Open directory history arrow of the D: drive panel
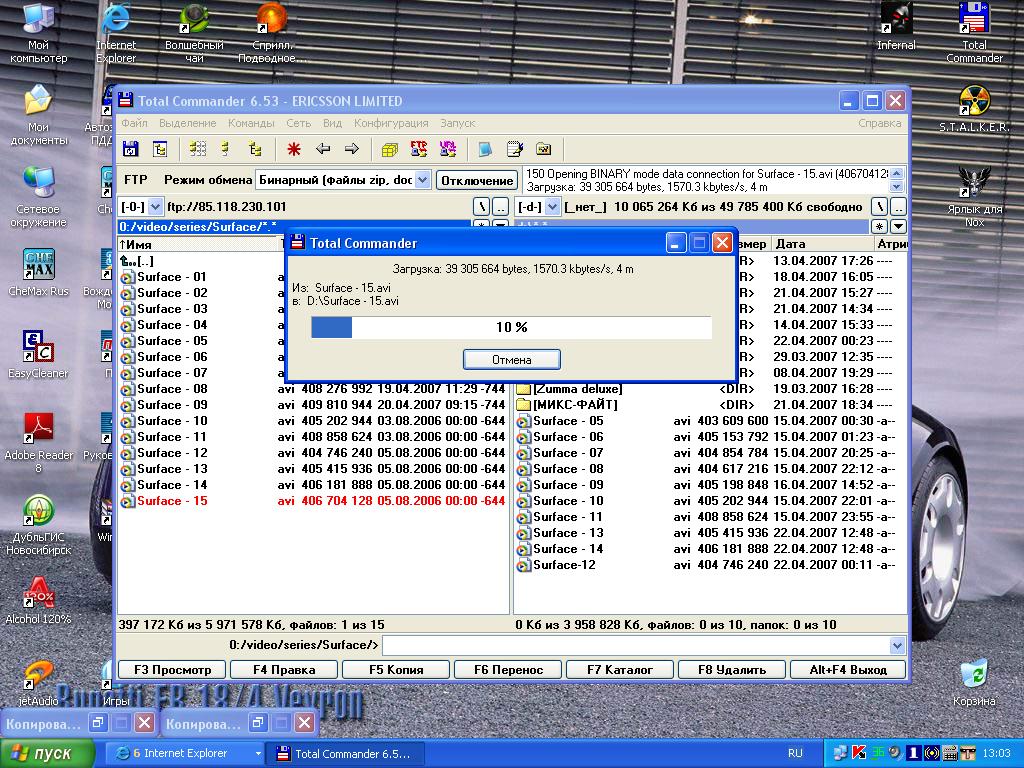 899,227
